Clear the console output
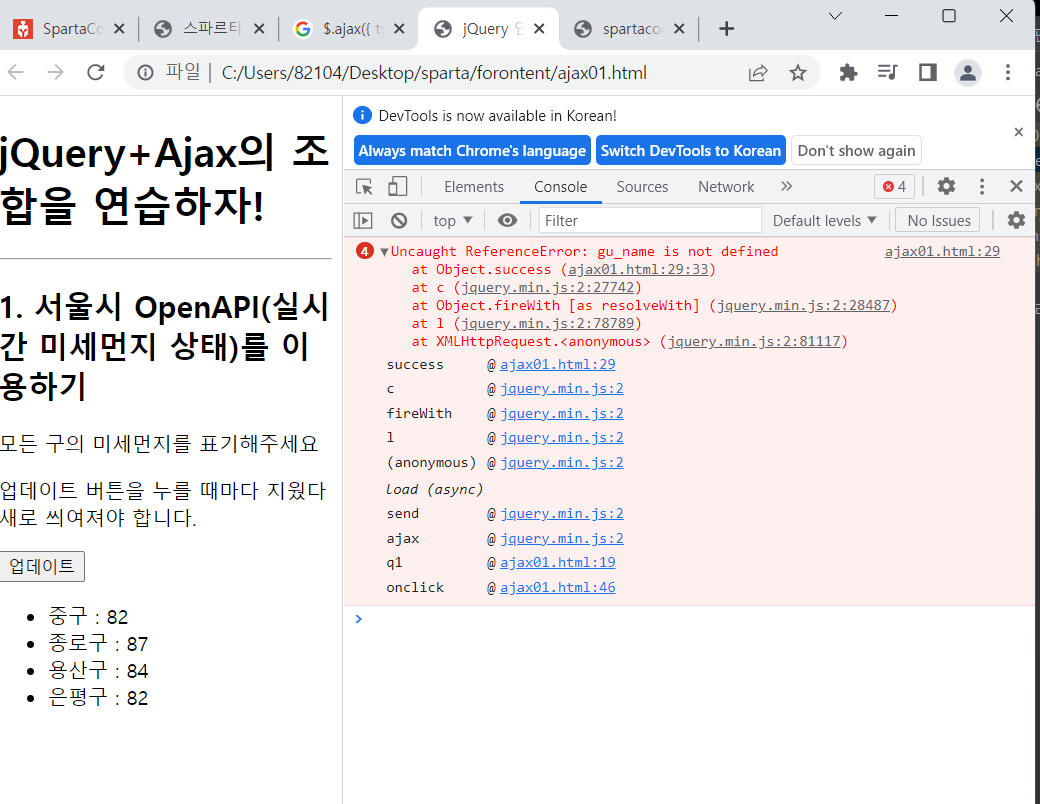 (x=399, y=220)
